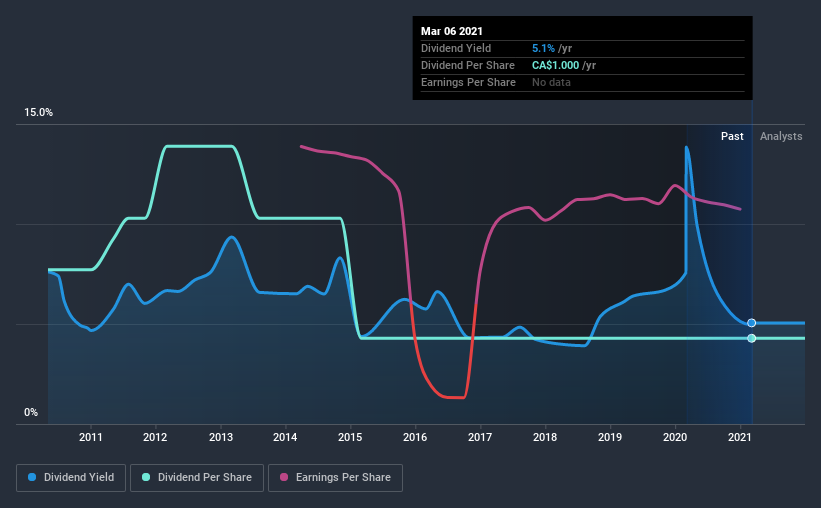Toggle the Earnings Per Share legend button
821x508 pixels.
tap(335, 478)
